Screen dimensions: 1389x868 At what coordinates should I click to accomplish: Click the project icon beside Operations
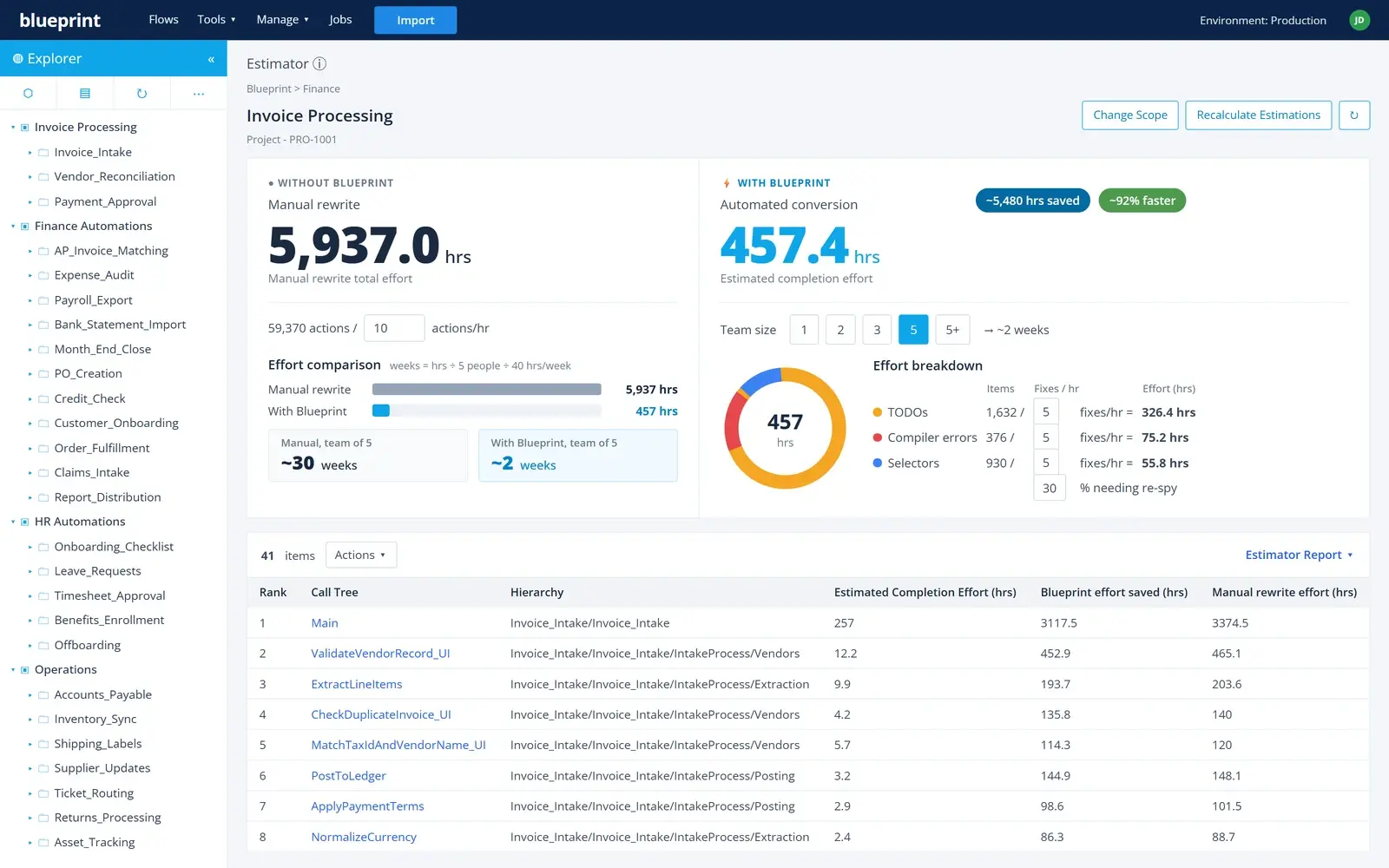[x=25, y=670]
